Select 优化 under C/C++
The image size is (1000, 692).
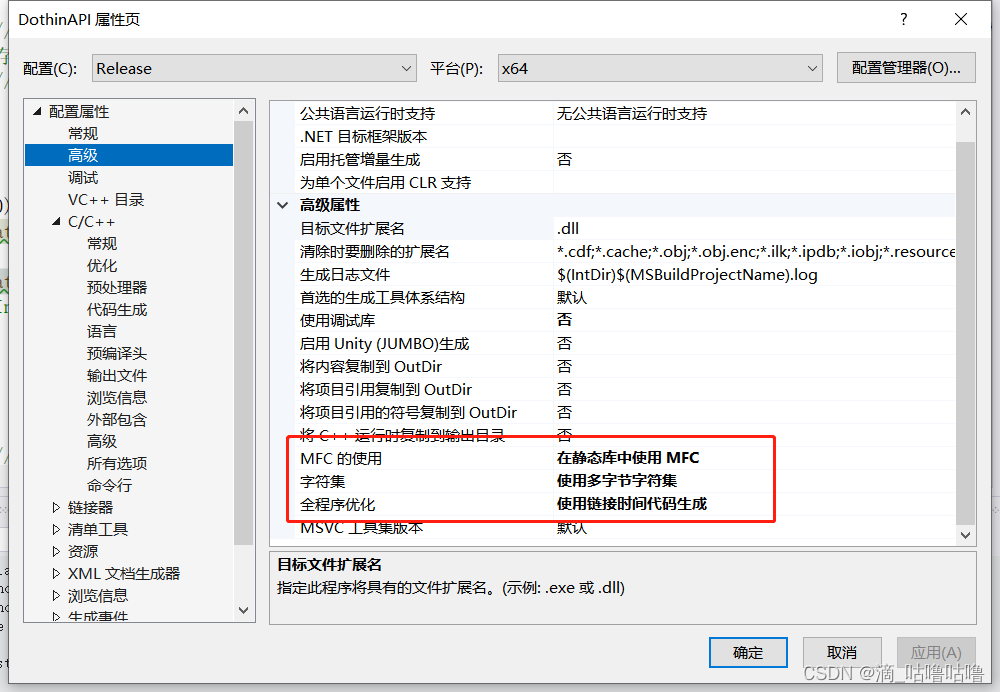[x=101, y=265]
